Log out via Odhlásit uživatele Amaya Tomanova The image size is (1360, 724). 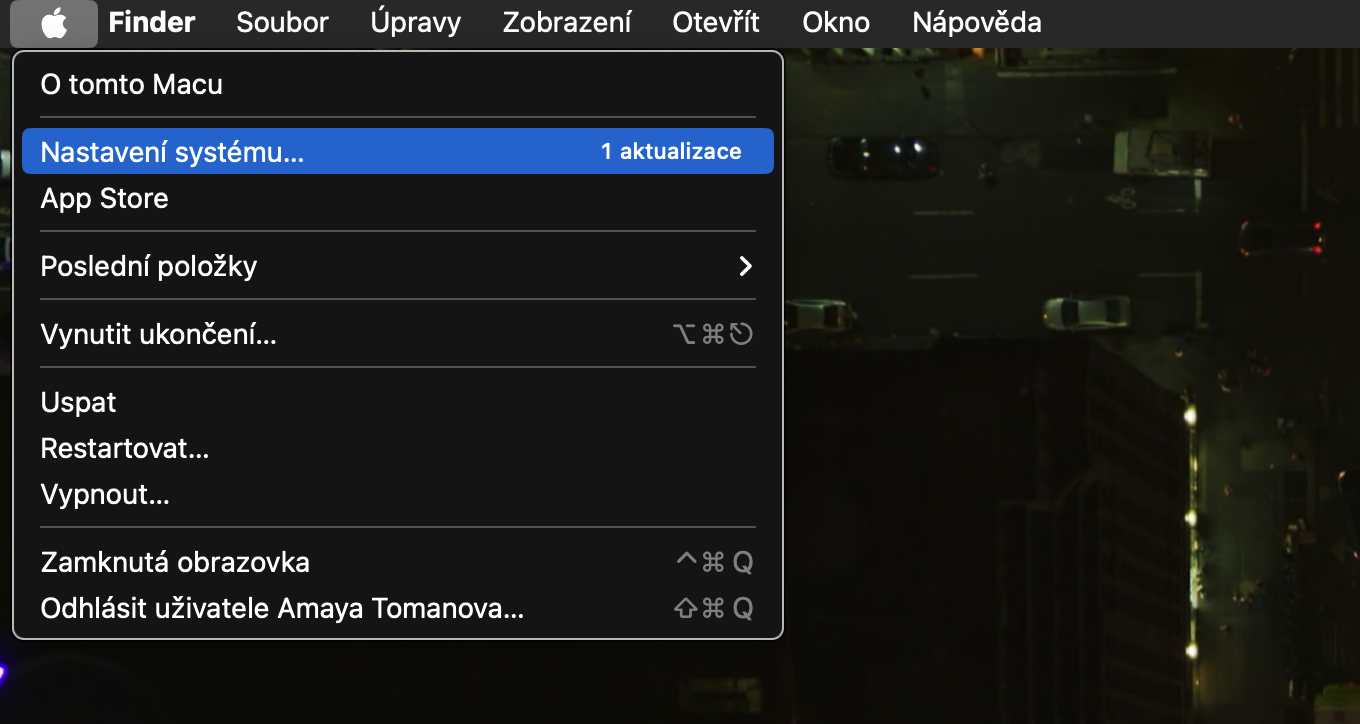397,608
